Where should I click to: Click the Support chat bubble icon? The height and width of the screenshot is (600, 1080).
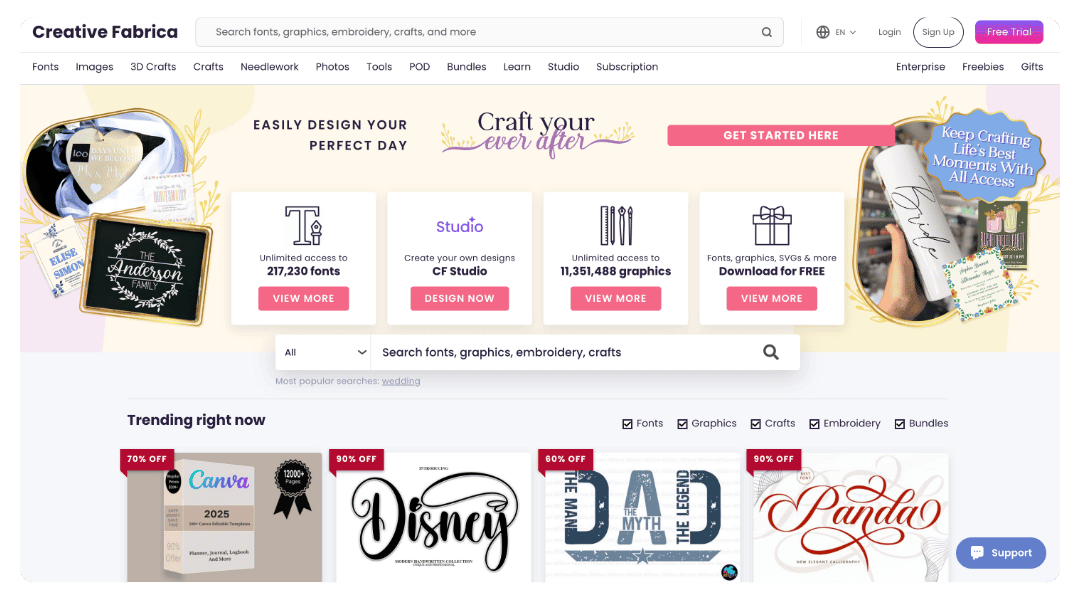click(x=977, y=552)
